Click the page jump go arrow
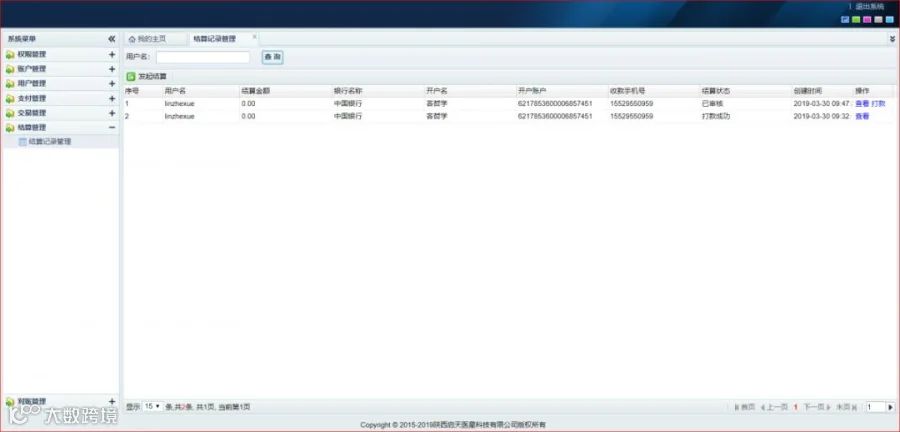 tap(890, 407)
